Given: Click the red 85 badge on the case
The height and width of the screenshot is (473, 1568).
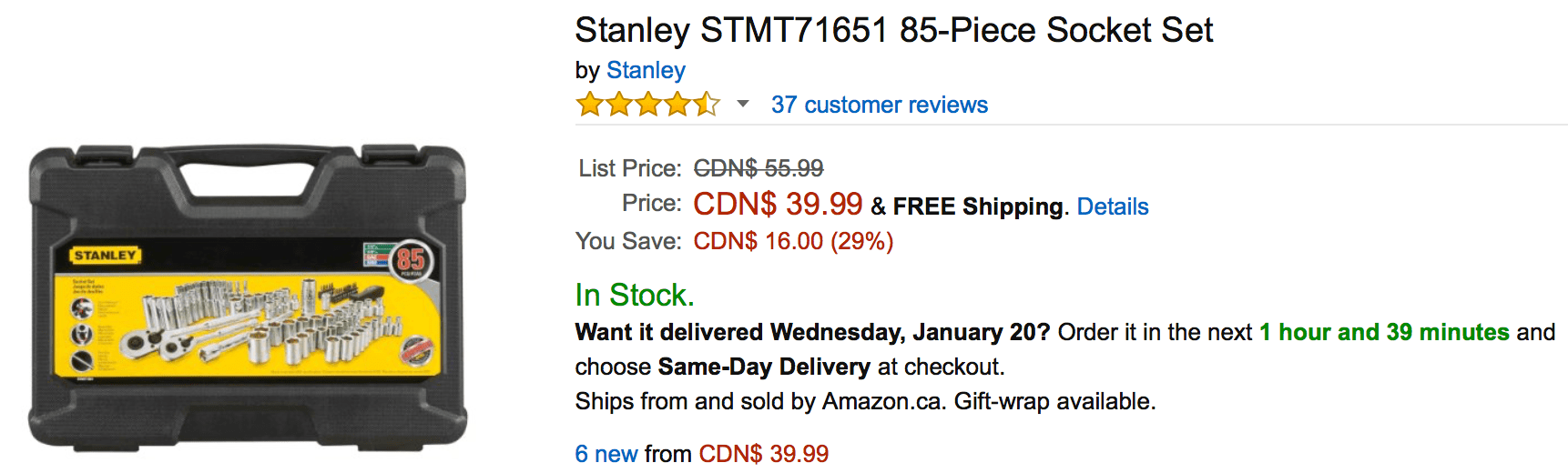Looking at the screenshot, I should coord(411,260).
